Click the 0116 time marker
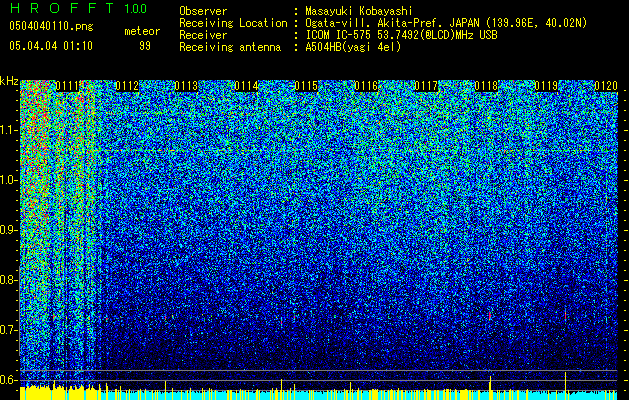This screenshot has height=400, width=629. pyautogui.click(x=366, y=86)
